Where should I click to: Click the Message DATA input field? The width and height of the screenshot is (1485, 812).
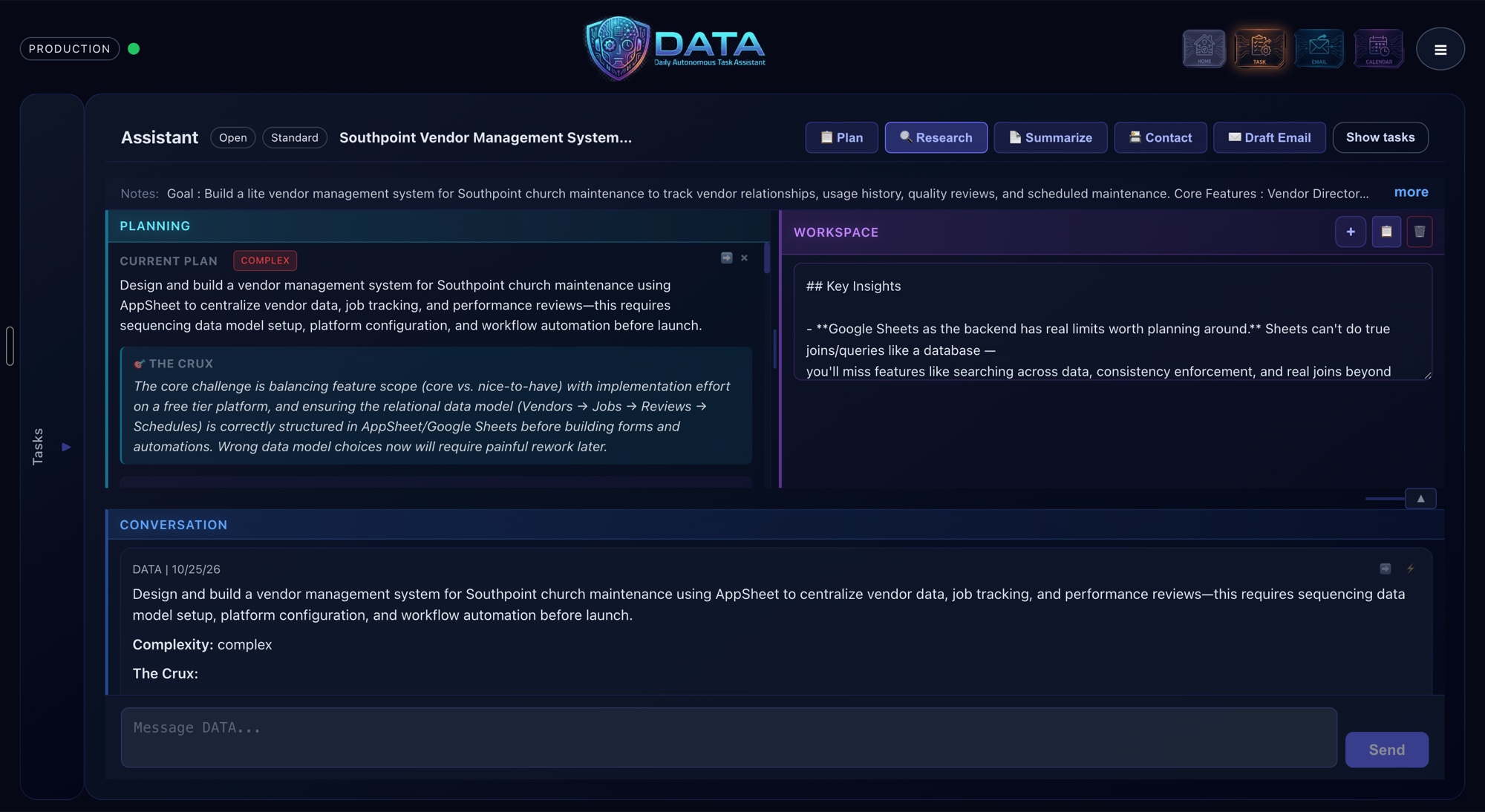click(x=728, y=737)
